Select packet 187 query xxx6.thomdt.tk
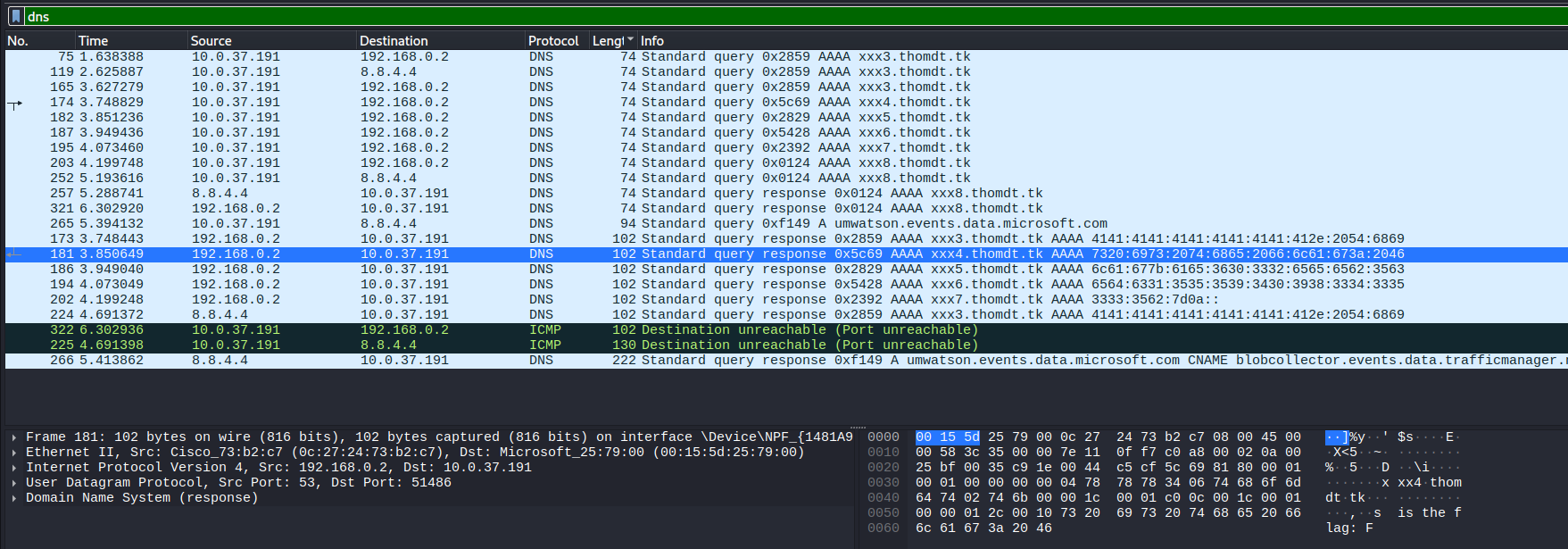This screenshot has height=549, width=1568. 786,133
